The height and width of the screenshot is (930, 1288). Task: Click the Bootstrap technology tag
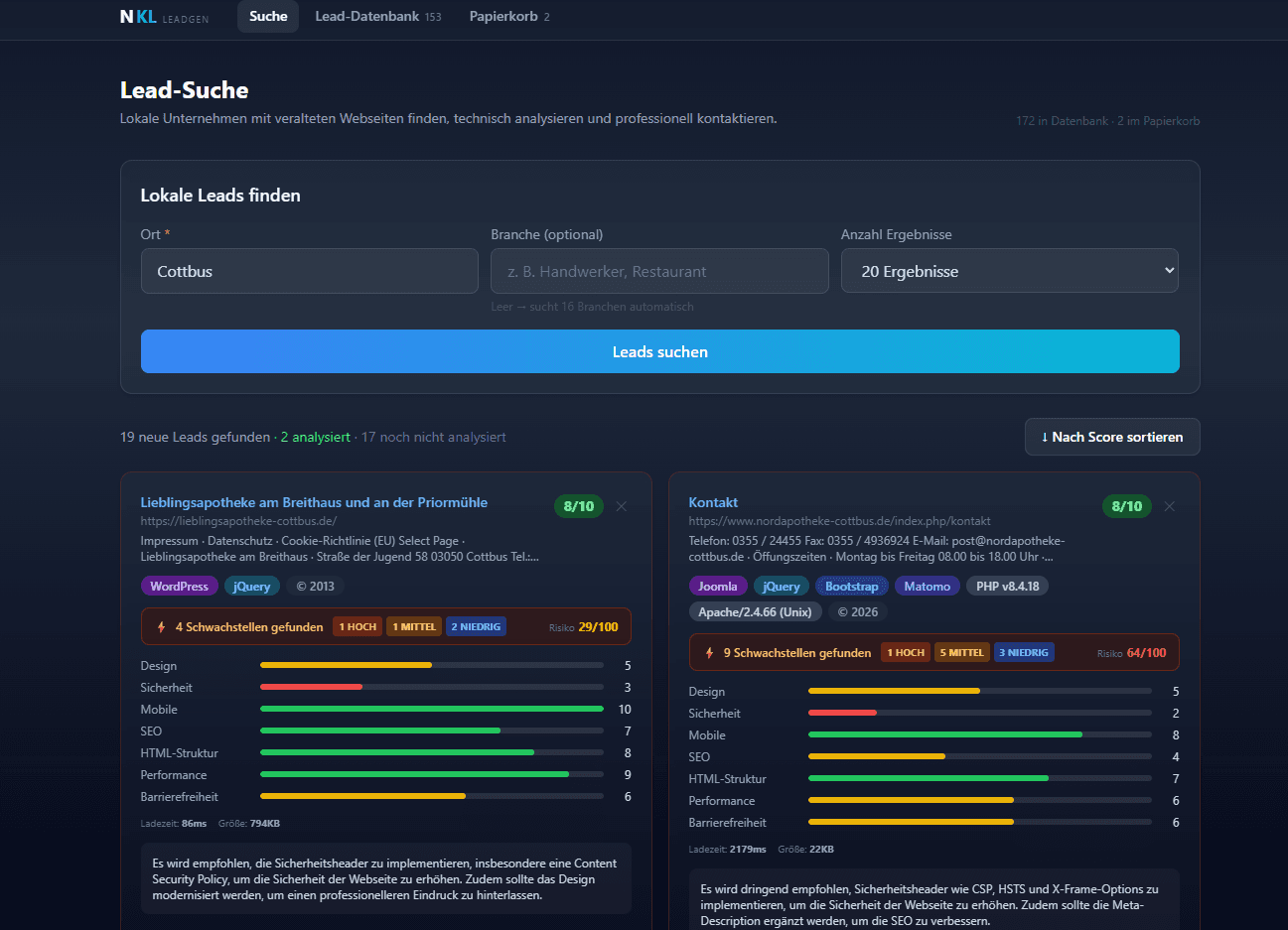(x=851, y=587)
